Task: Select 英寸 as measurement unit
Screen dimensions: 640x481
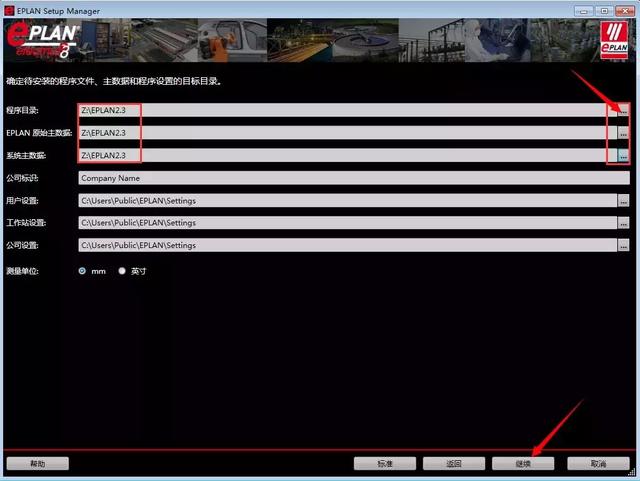Action: point(123,271)
